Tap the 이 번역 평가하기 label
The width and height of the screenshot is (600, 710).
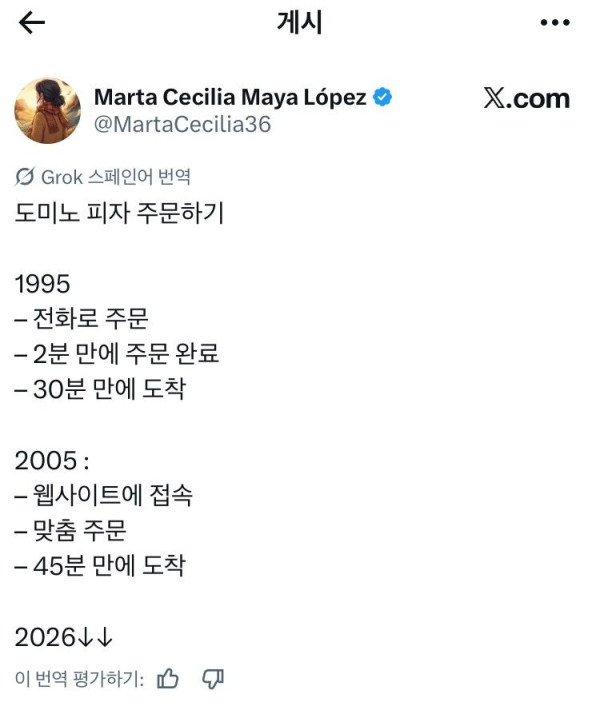(79, 679)
